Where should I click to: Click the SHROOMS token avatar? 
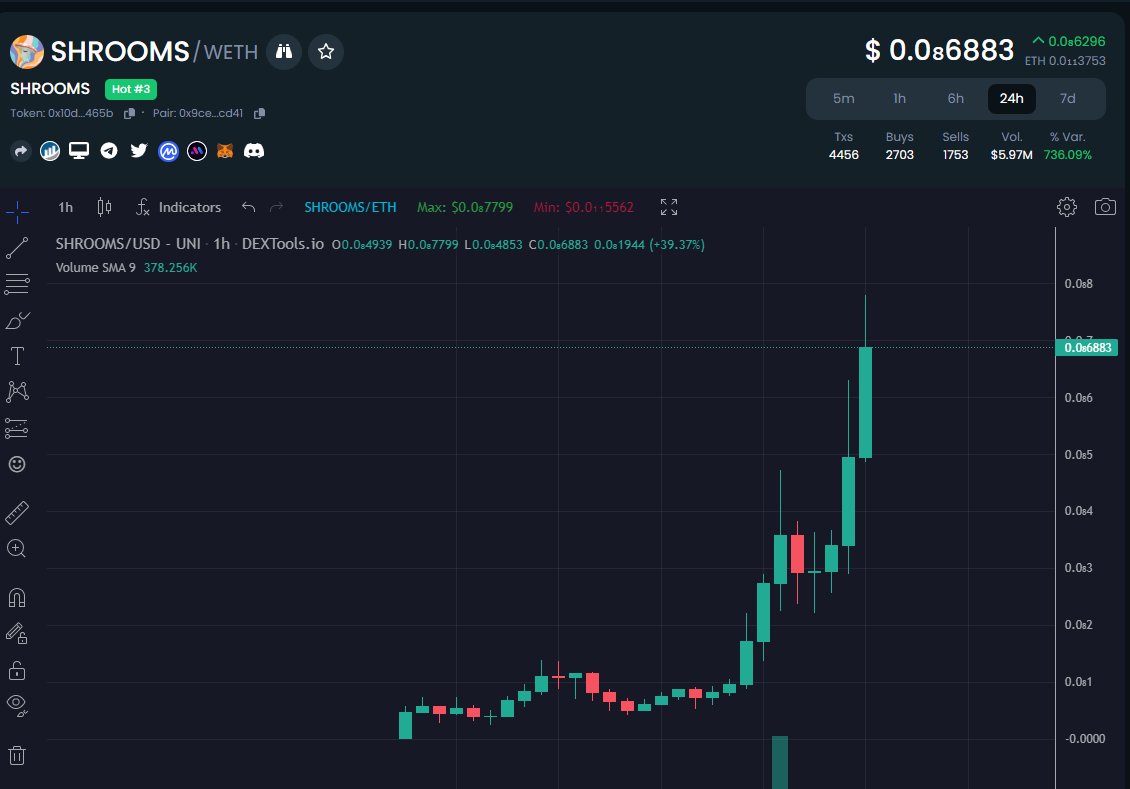[27, 52]
